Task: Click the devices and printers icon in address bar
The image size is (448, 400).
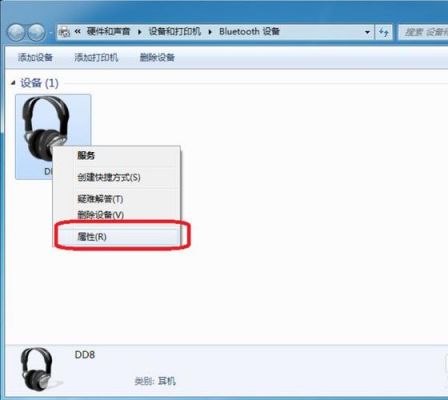Action: [64, 32]
